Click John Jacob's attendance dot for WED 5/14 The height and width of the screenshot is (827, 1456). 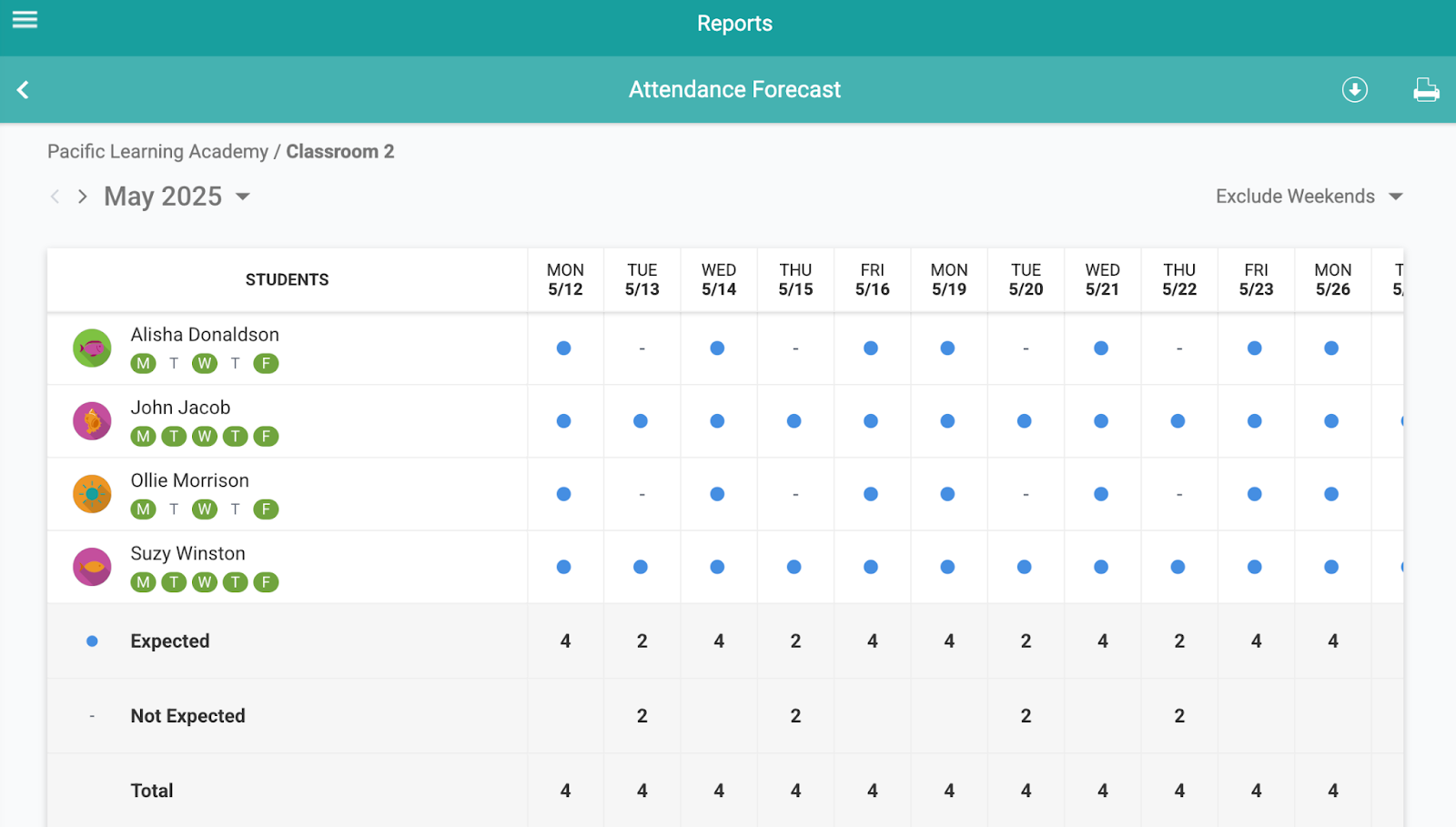pyautogui.click(x=717, y=421)
